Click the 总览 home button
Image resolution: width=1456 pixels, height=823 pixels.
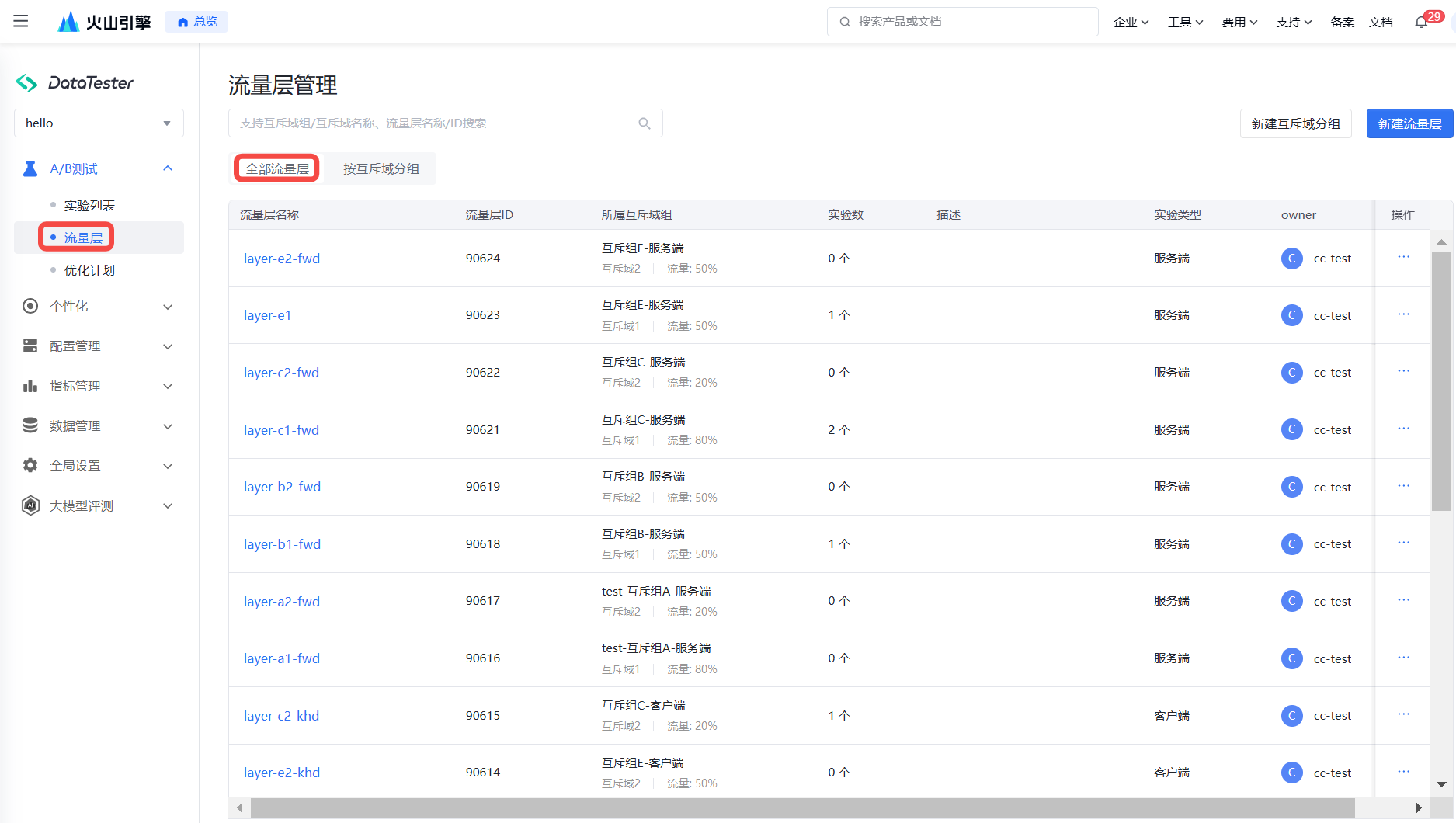[x=197, y=22]
